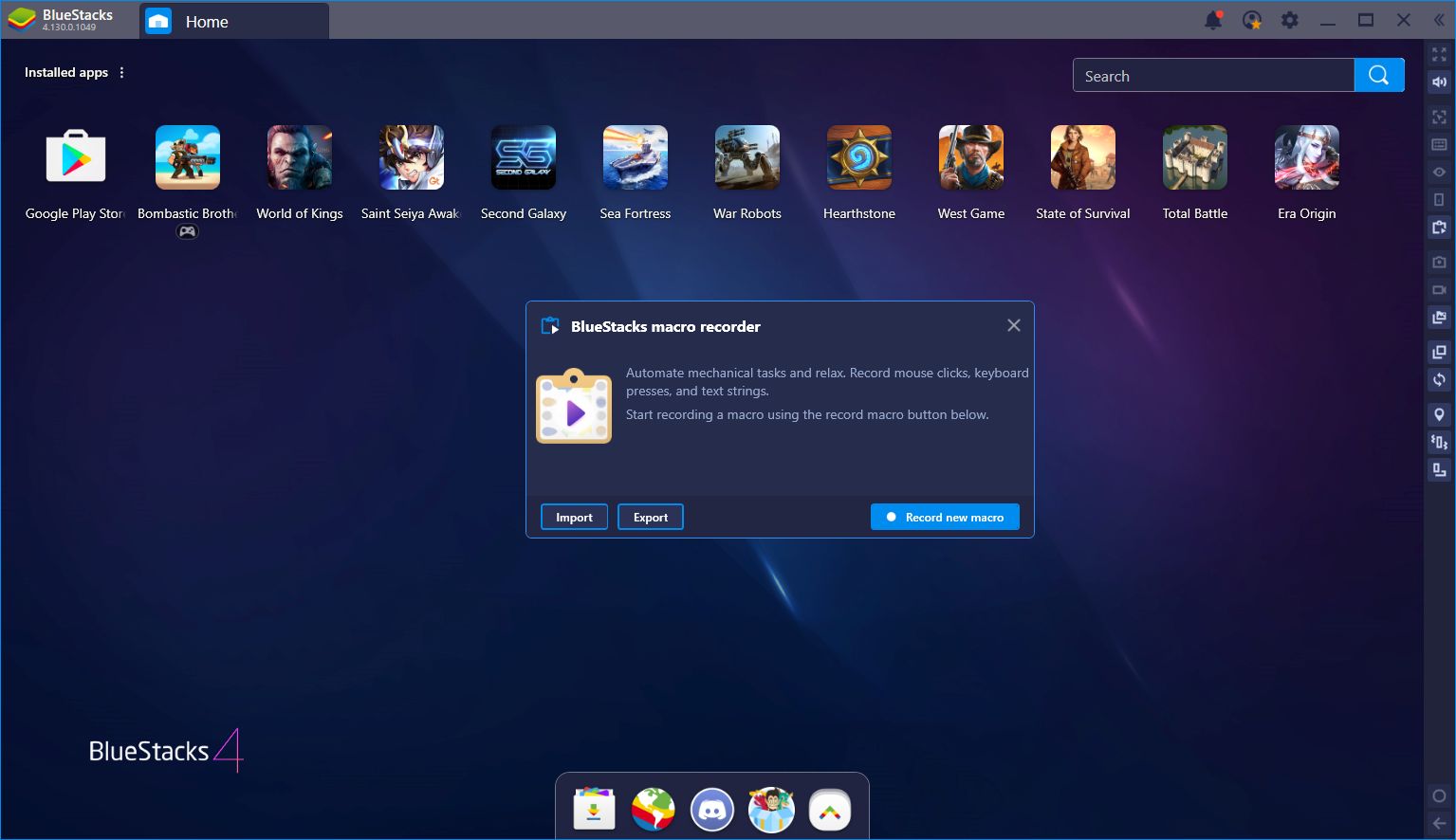Take a screenshot with camera icon
Image resolution: width=1456 pixels, height=840 pixels.
pyautogui.click(x=1439, y=262)
